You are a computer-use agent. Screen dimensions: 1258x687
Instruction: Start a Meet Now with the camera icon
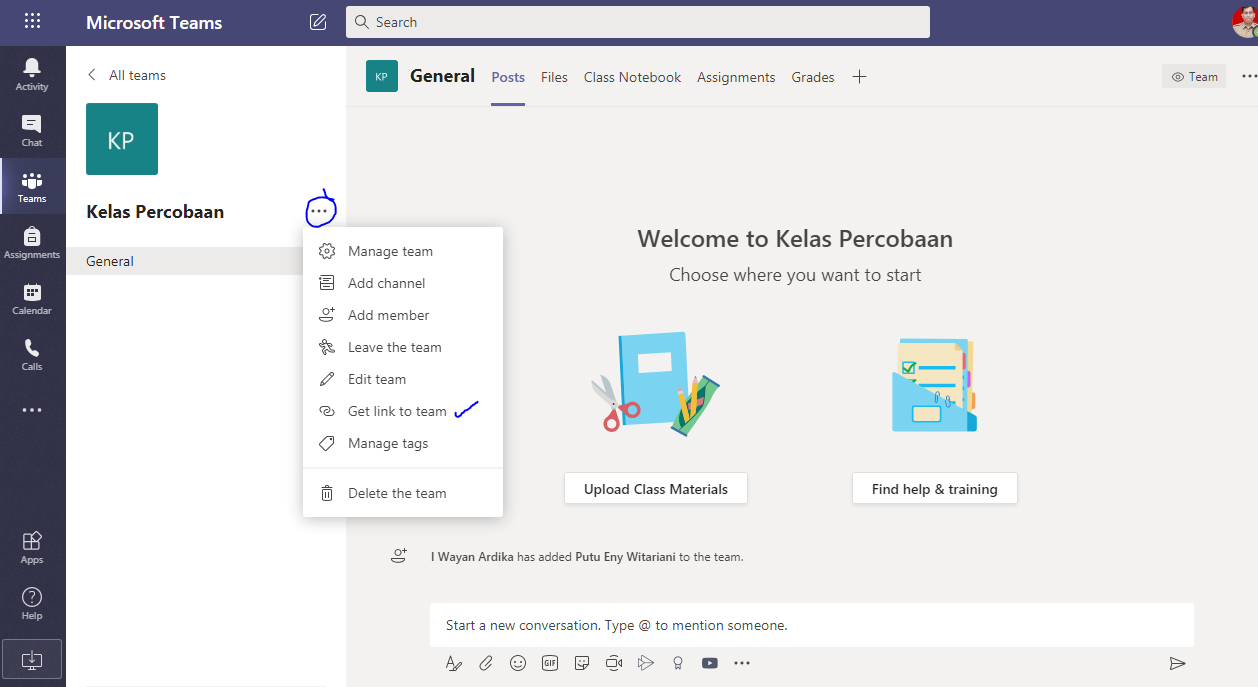[x=613, y=662]
